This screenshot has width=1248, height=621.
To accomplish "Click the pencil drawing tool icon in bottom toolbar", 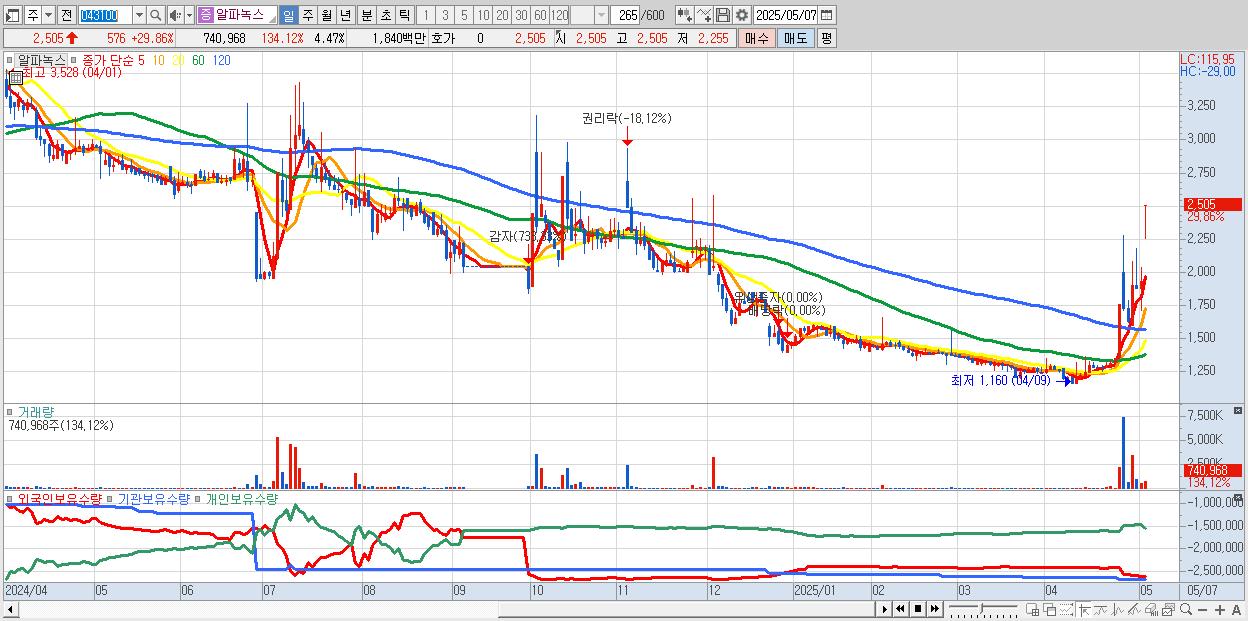I will coord(1135,609).
